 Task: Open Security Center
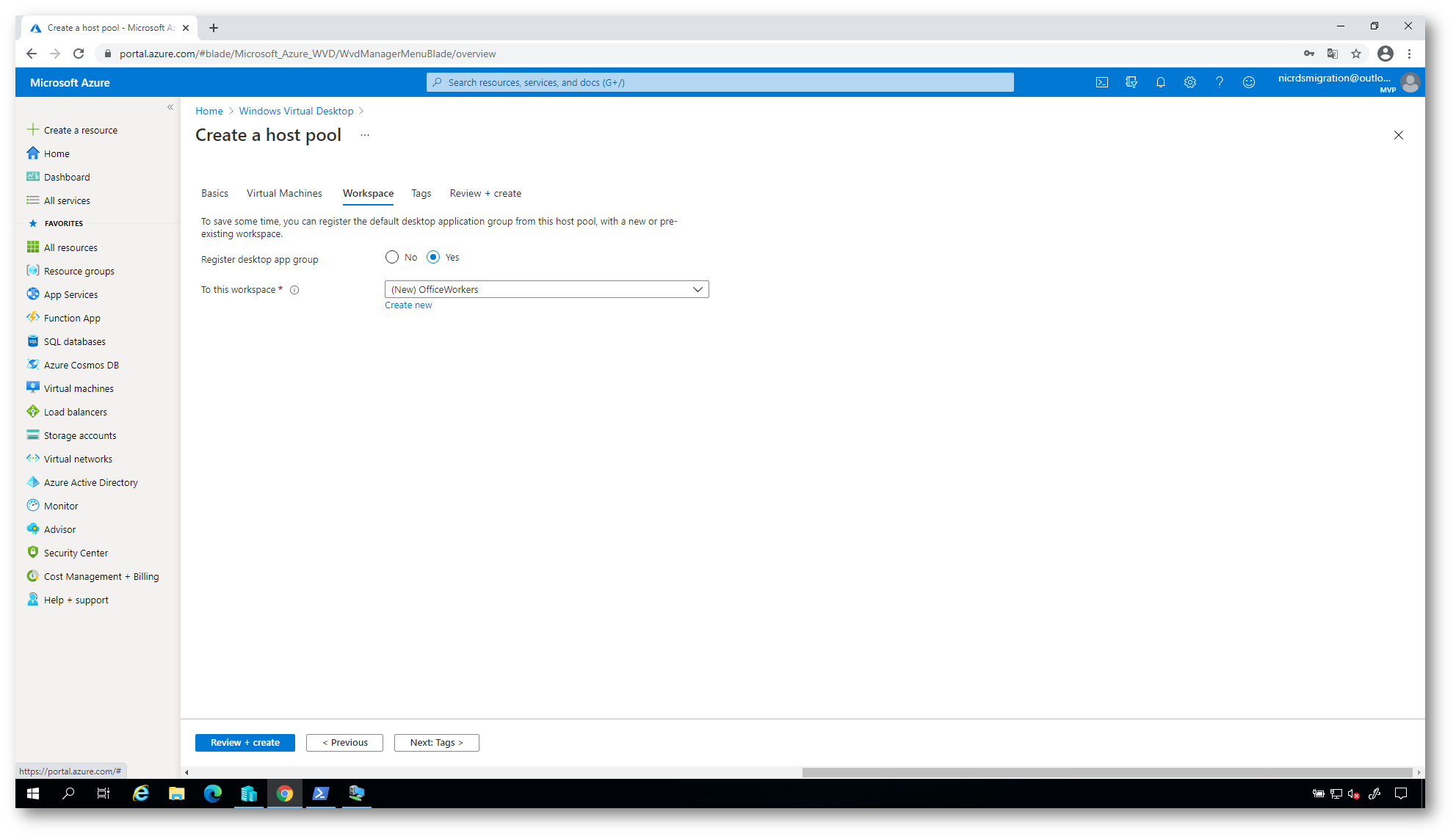click(x=68, y=553)
